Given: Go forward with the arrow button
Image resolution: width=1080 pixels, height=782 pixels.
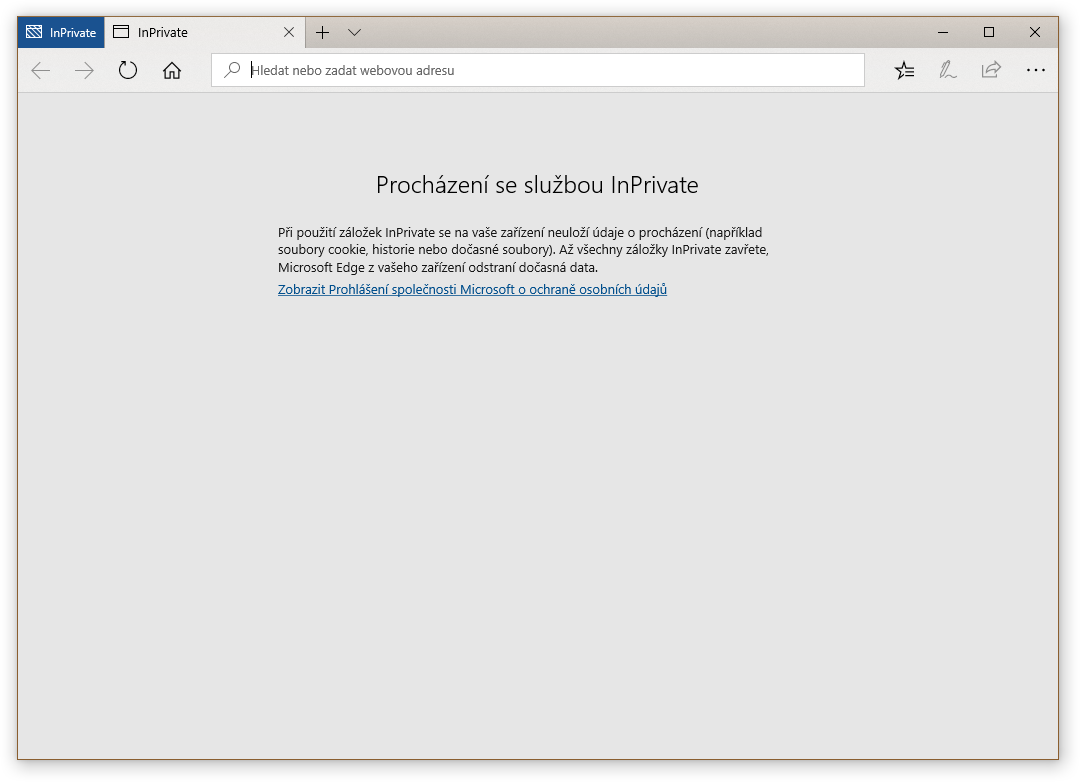Looking at the screenshot, I should [84, 70].
